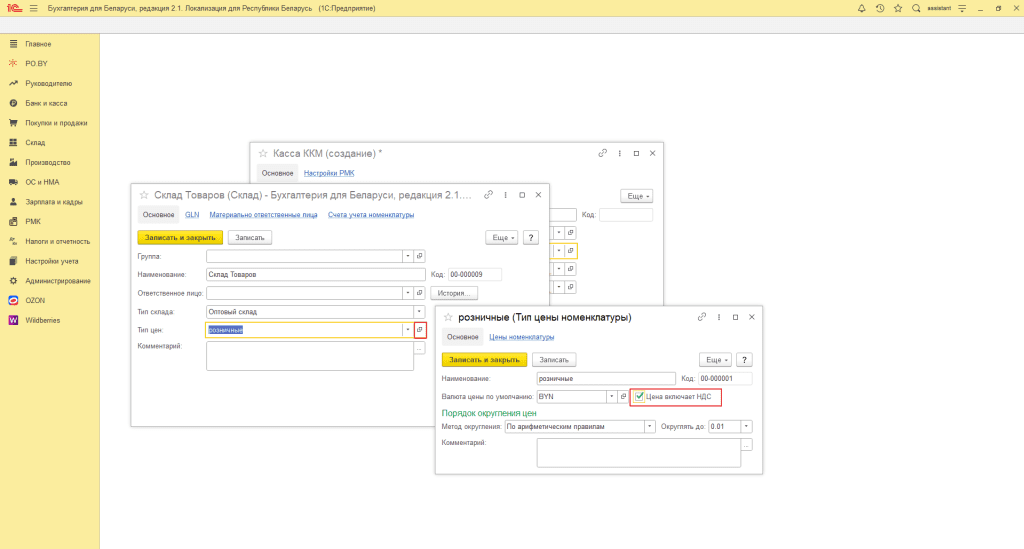1024x549 pixels.
Task: Expand the Тип цен dropdown arrow
Action: pos(408,330)
